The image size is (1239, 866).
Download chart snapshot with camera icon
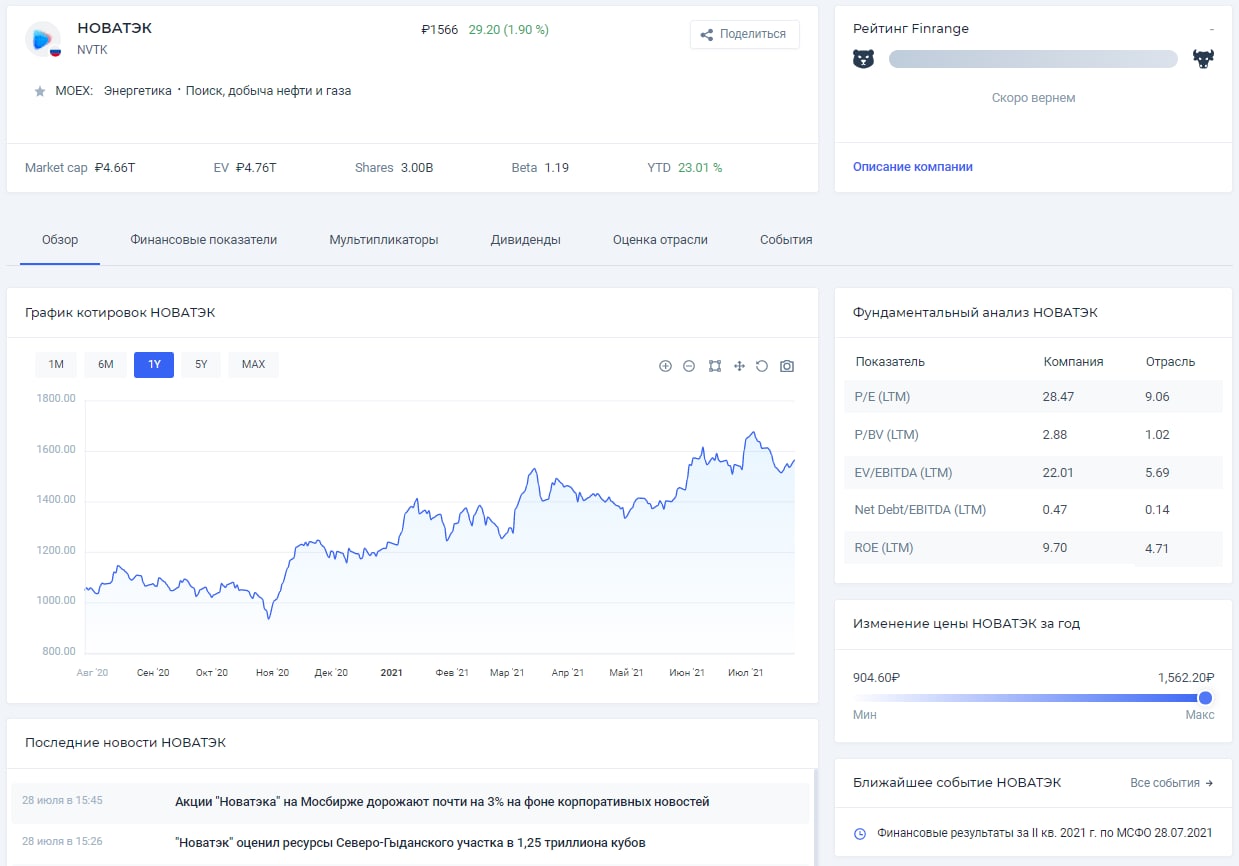(787, 366)
